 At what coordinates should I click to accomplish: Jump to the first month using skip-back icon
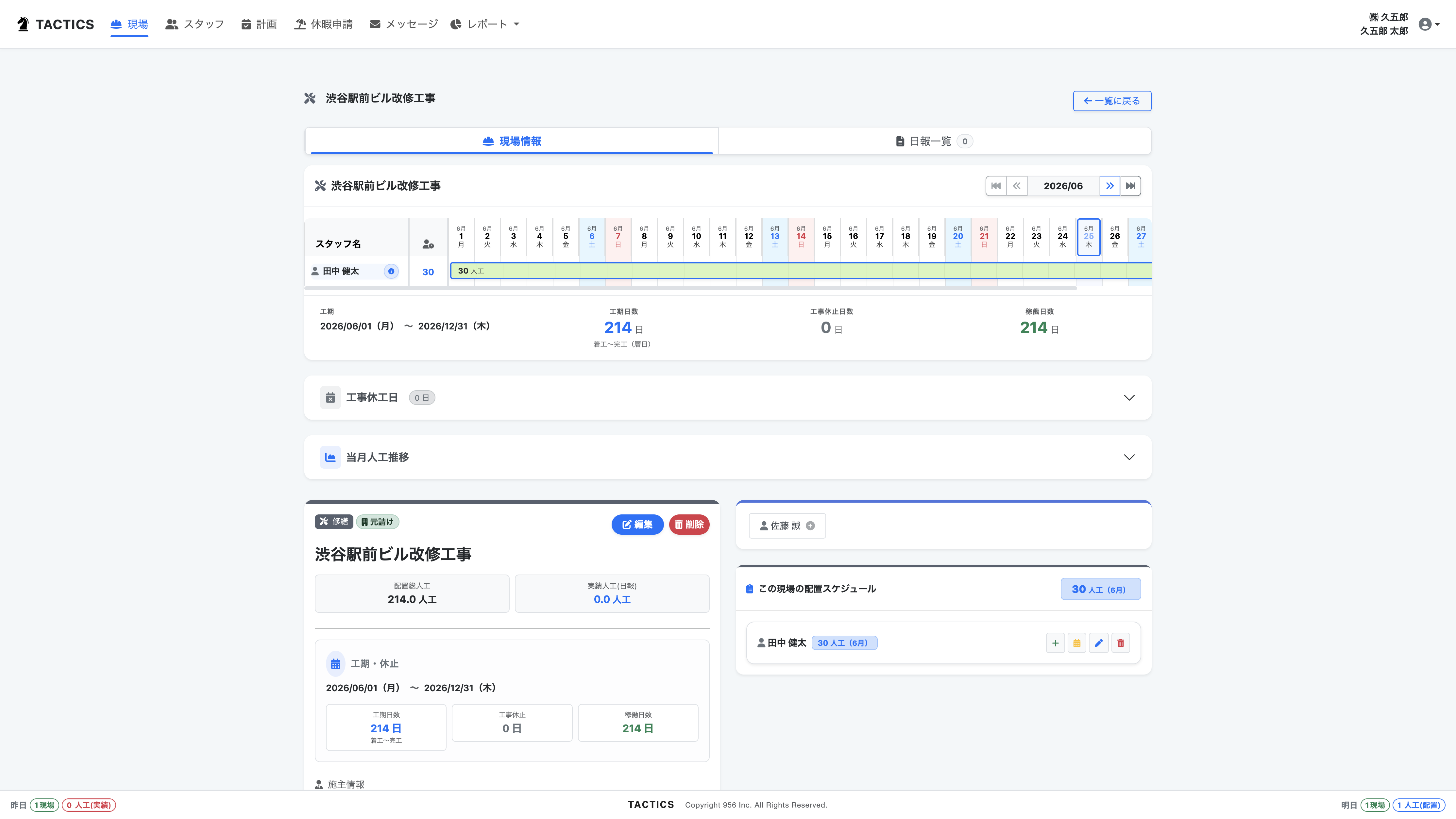pyautogui.click(x=996, y=186)
